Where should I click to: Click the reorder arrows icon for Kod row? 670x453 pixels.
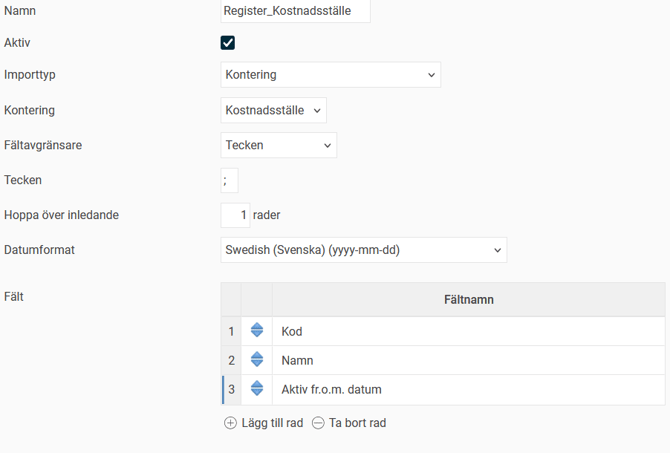coord(257,331)
